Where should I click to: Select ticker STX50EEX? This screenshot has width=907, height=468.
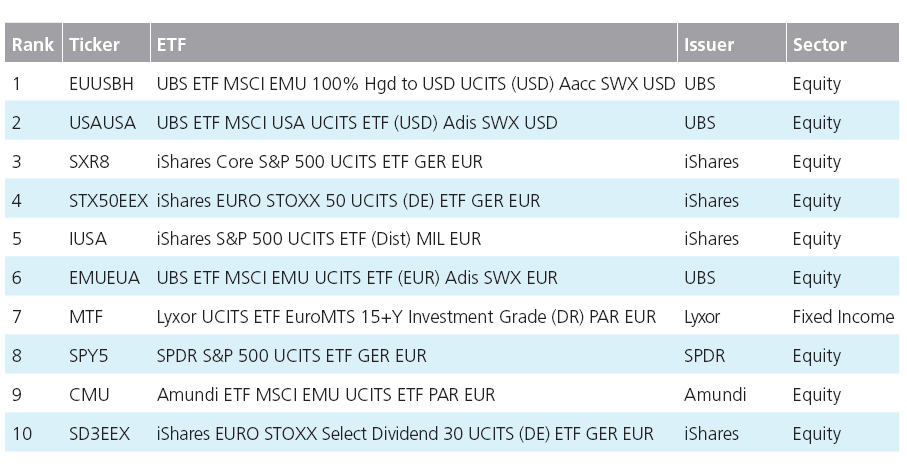[x=109, y=201]
